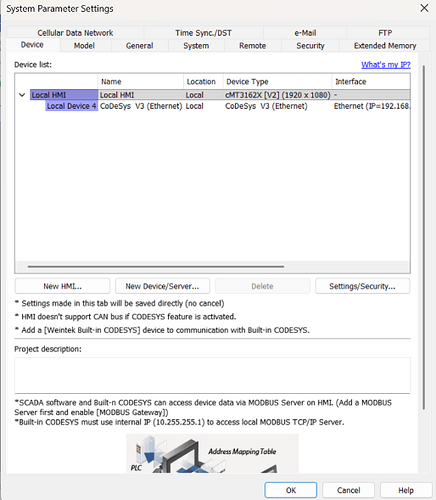Collapse the Local HMI tree node

coord(22,95)
